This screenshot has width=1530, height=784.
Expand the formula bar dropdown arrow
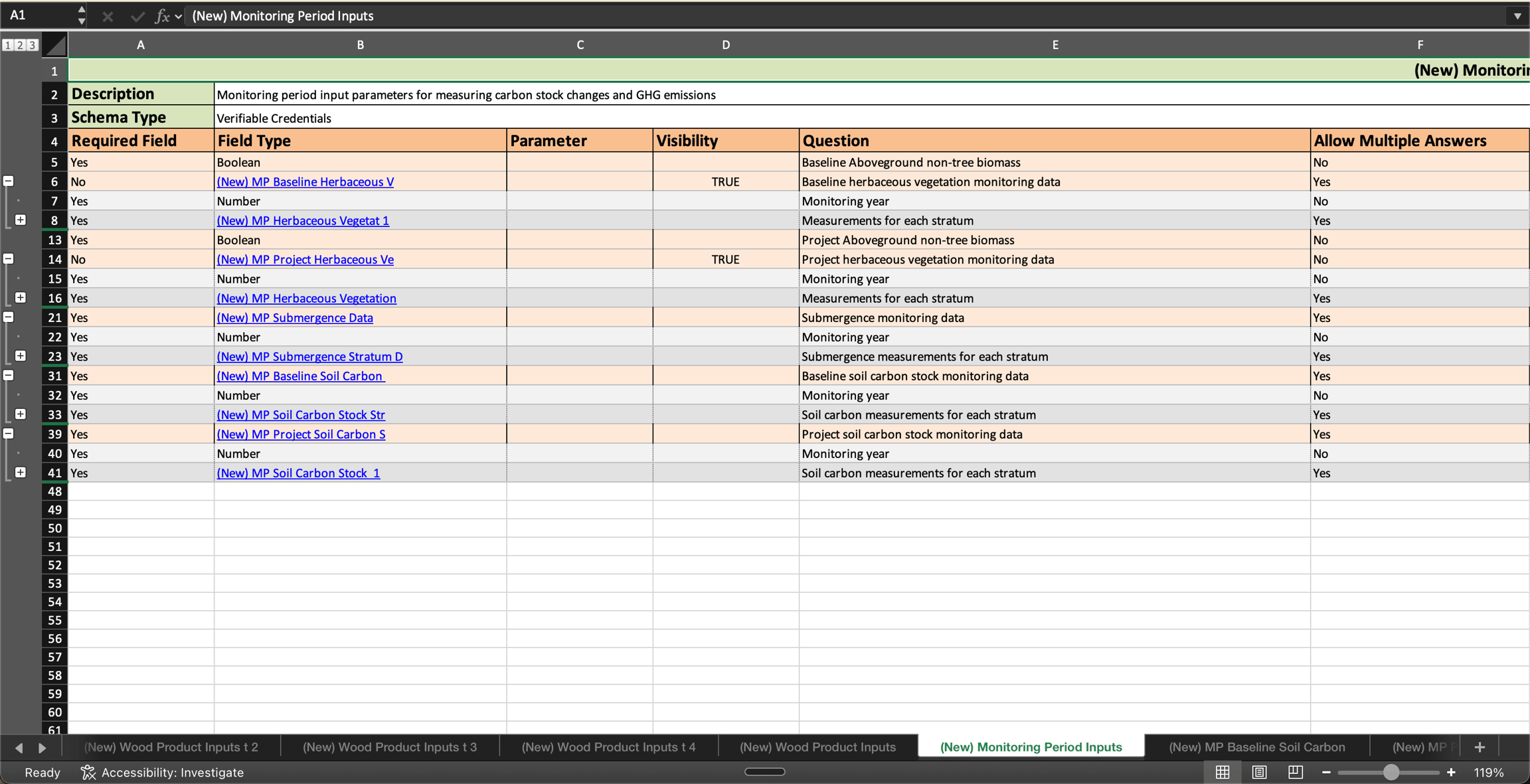1517,16
